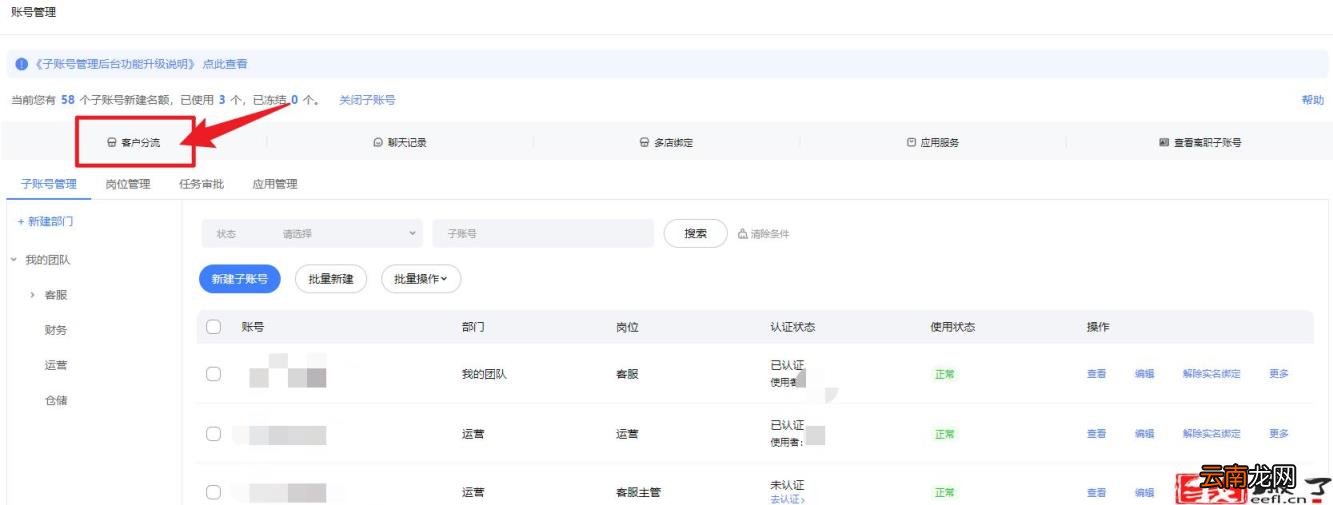Click the blue info icon in the notice banner
1333x505 pixels.
pyautogui.click(x=22, y=64)
